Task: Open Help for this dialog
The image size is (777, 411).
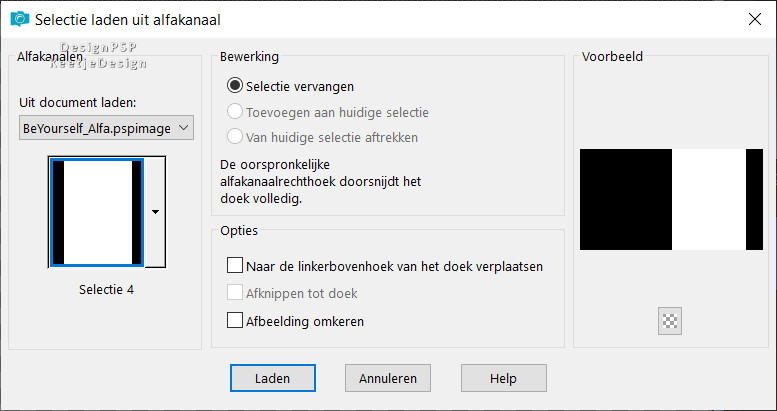Action: click(x=503, y=378)
